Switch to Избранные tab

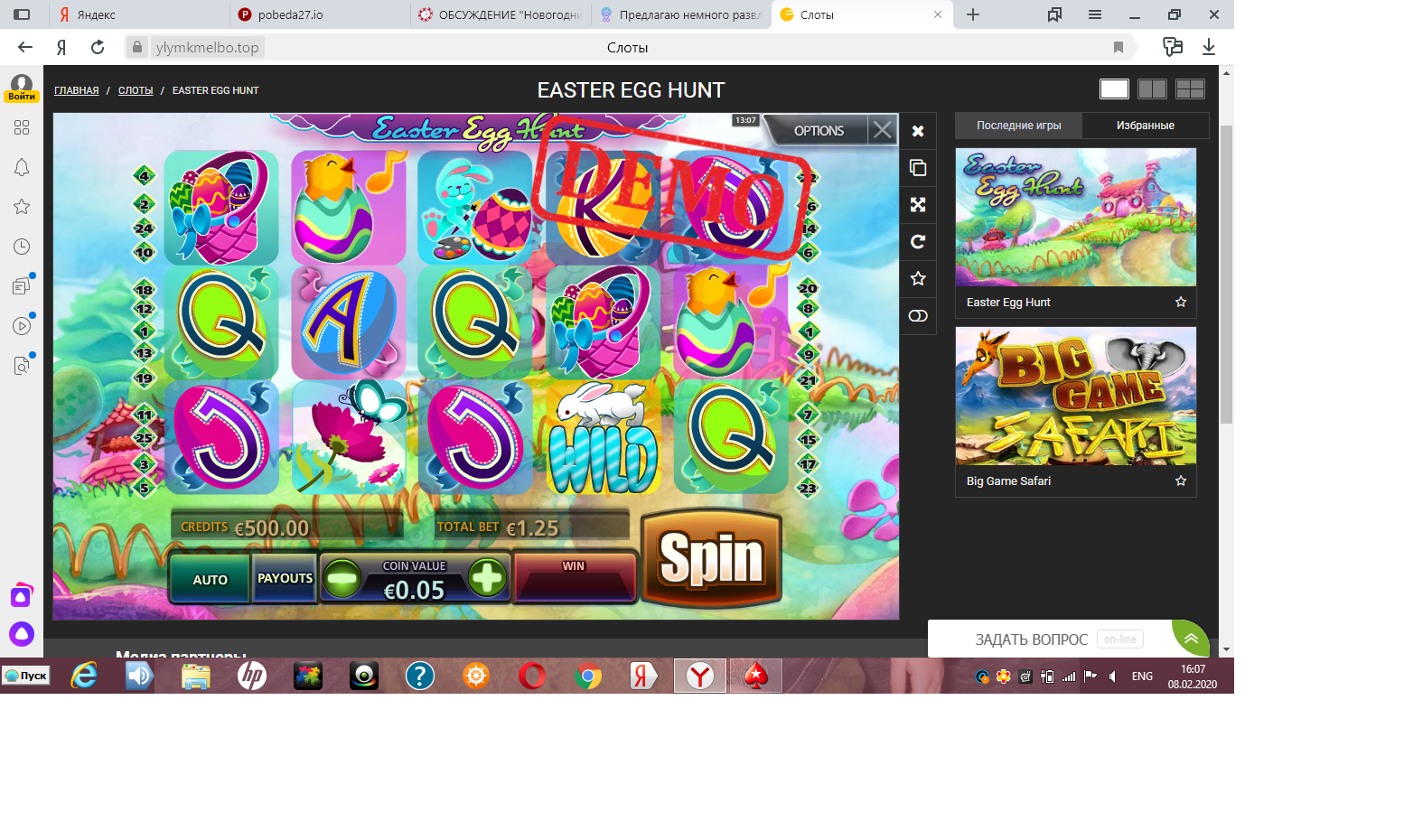1145,126
